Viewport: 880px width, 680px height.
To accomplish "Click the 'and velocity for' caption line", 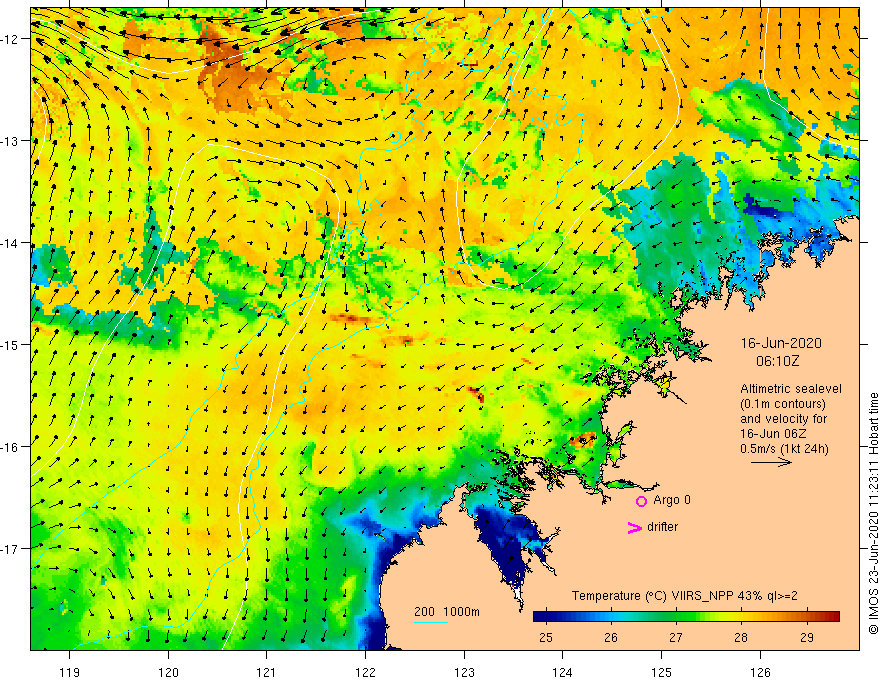I will (783, 419).
